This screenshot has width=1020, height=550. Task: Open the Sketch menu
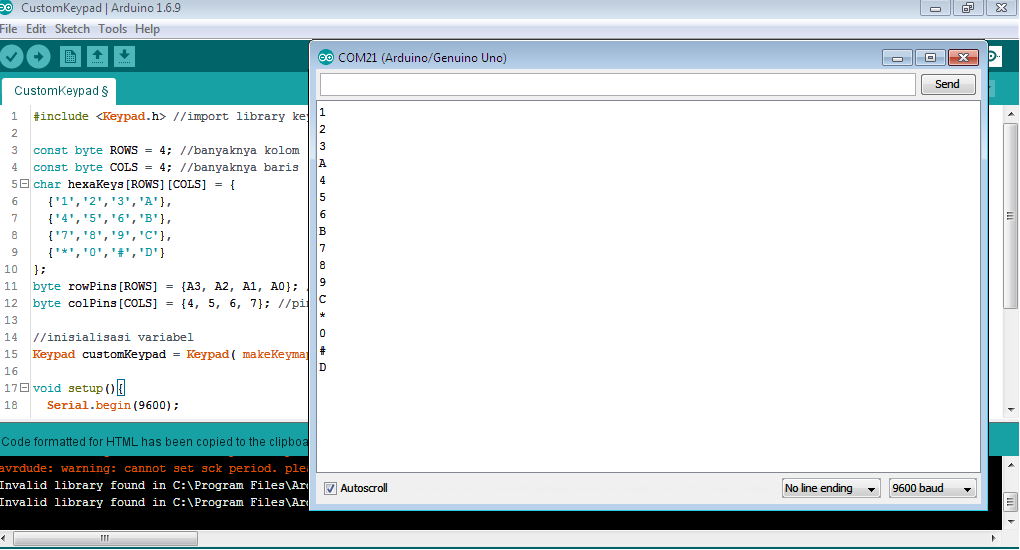click(72, 29)
